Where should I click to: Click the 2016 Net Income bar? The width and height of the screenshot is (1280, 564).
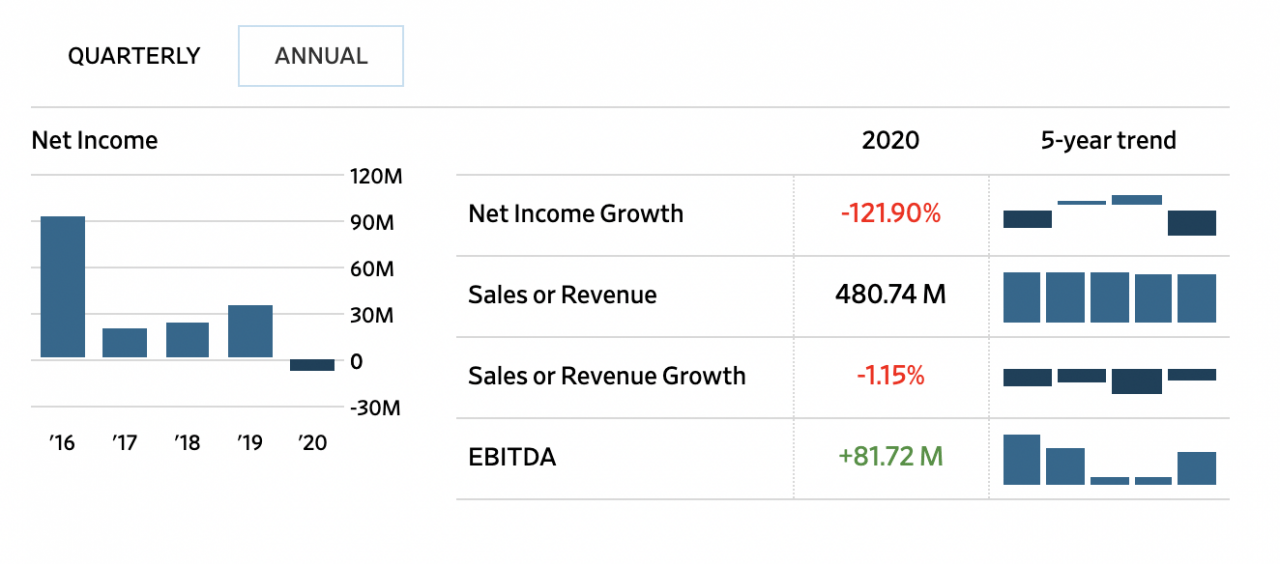coord(62,287)
